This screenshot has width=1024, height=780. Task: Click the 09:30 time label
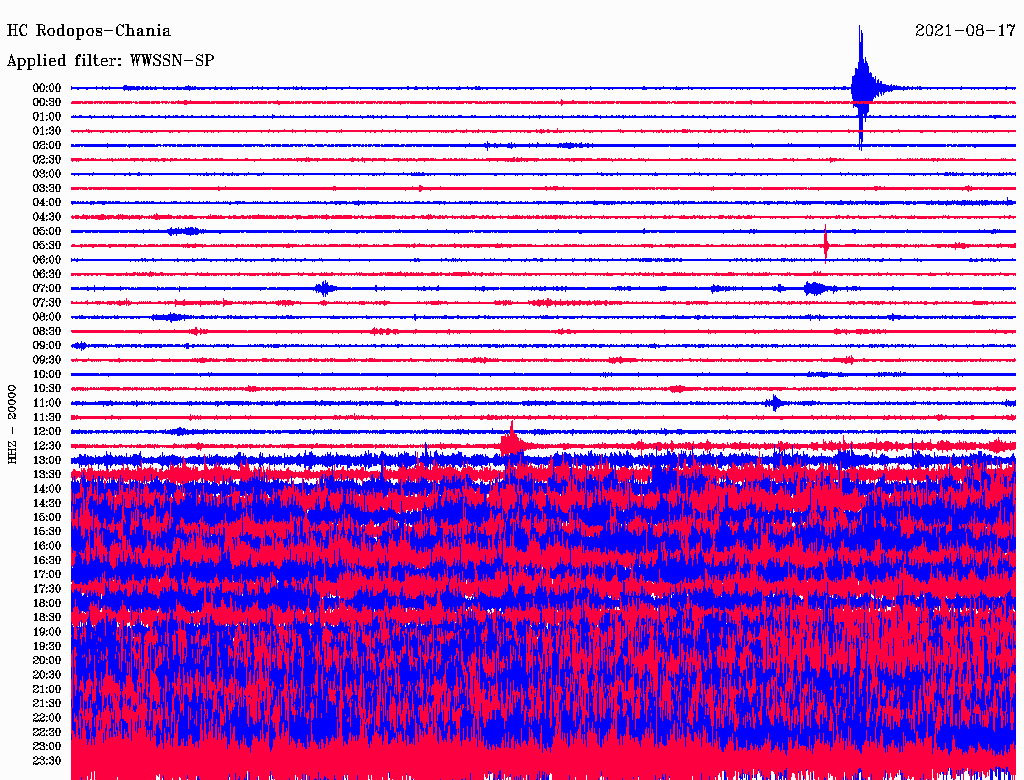[47, 360]
